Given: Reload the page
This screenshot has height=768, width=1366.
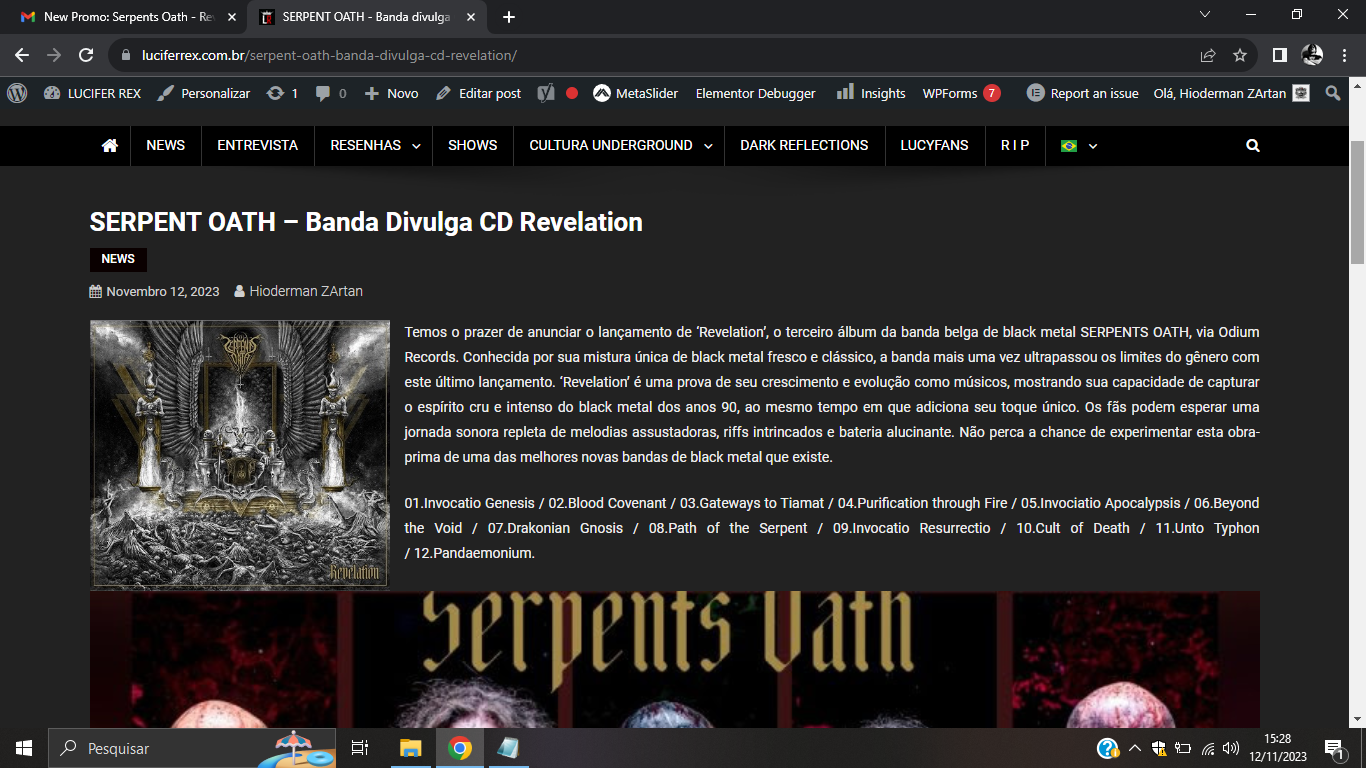Looking at the screenshot, I should click(x=86, y=55).
